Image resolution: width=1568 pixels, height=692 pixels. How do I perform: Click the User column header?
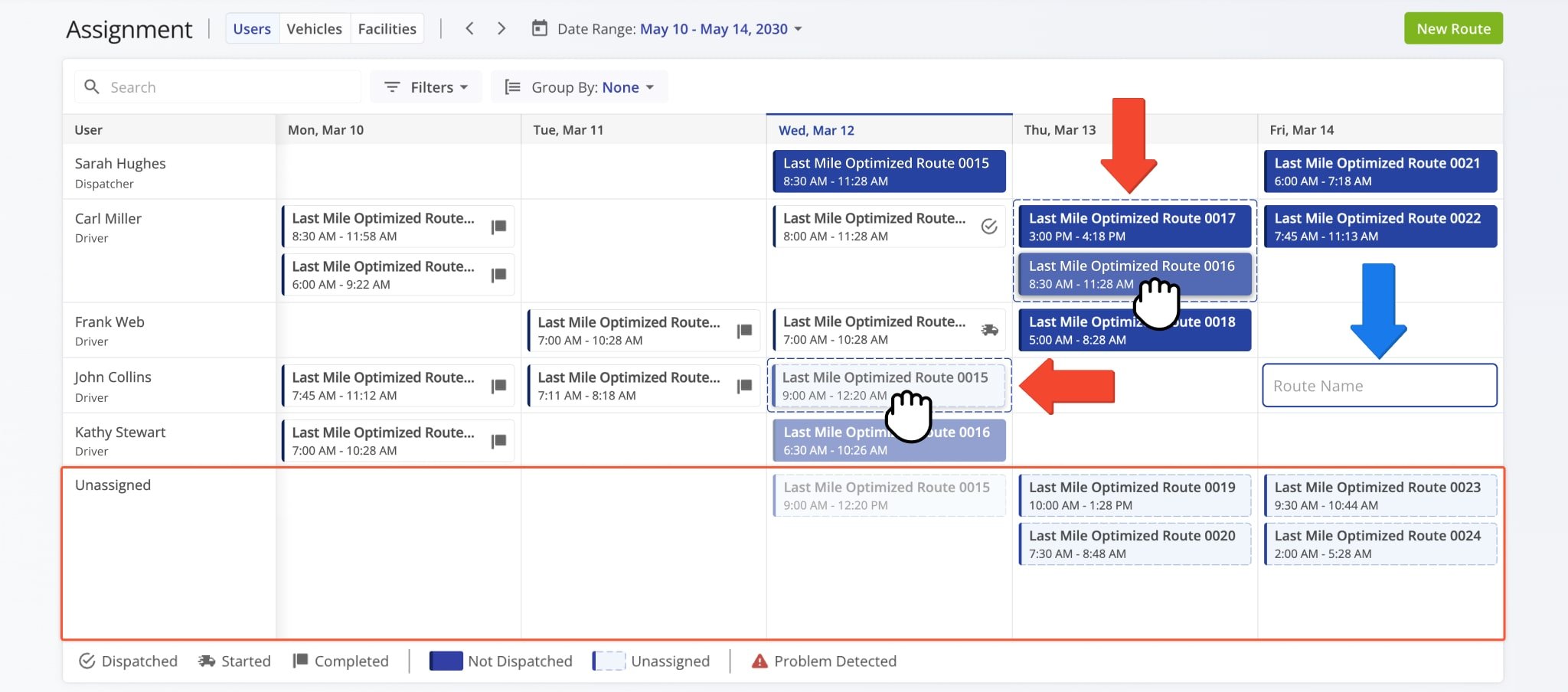coord(169,129)
